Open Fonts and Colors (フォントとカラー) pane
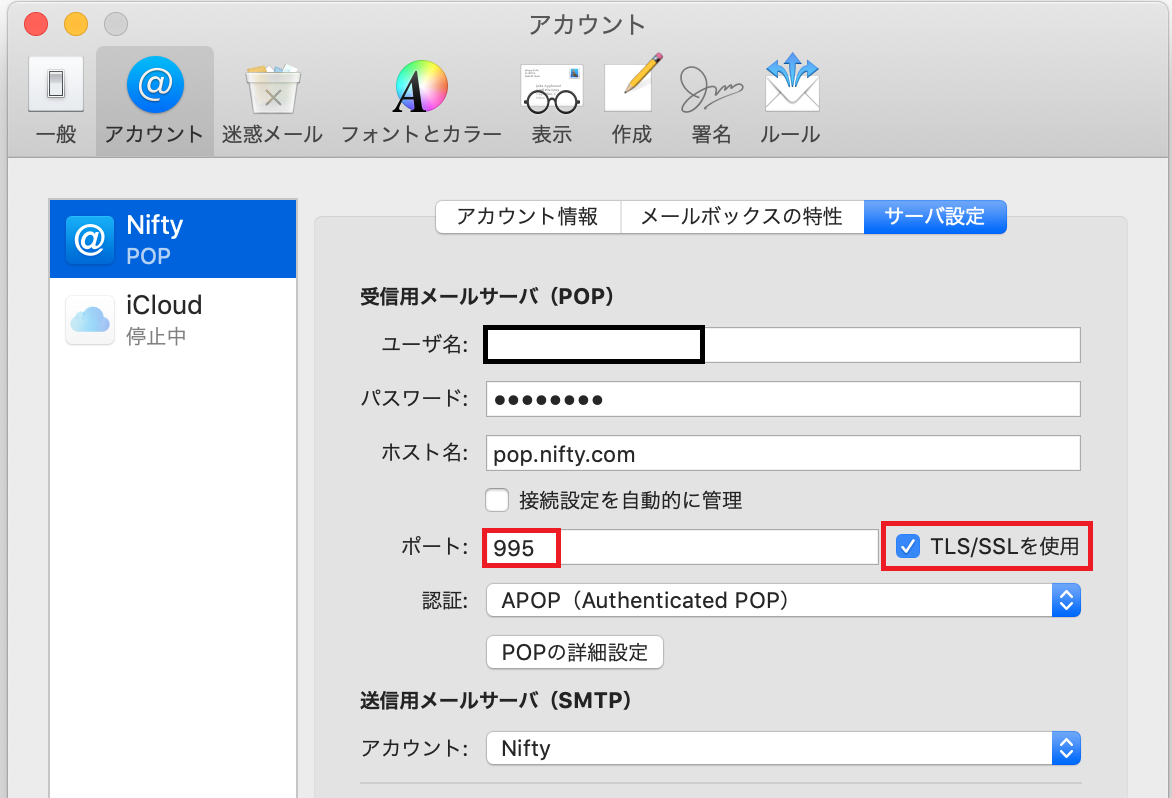This screenshot has height=798, width=1172. pos(421,100)
